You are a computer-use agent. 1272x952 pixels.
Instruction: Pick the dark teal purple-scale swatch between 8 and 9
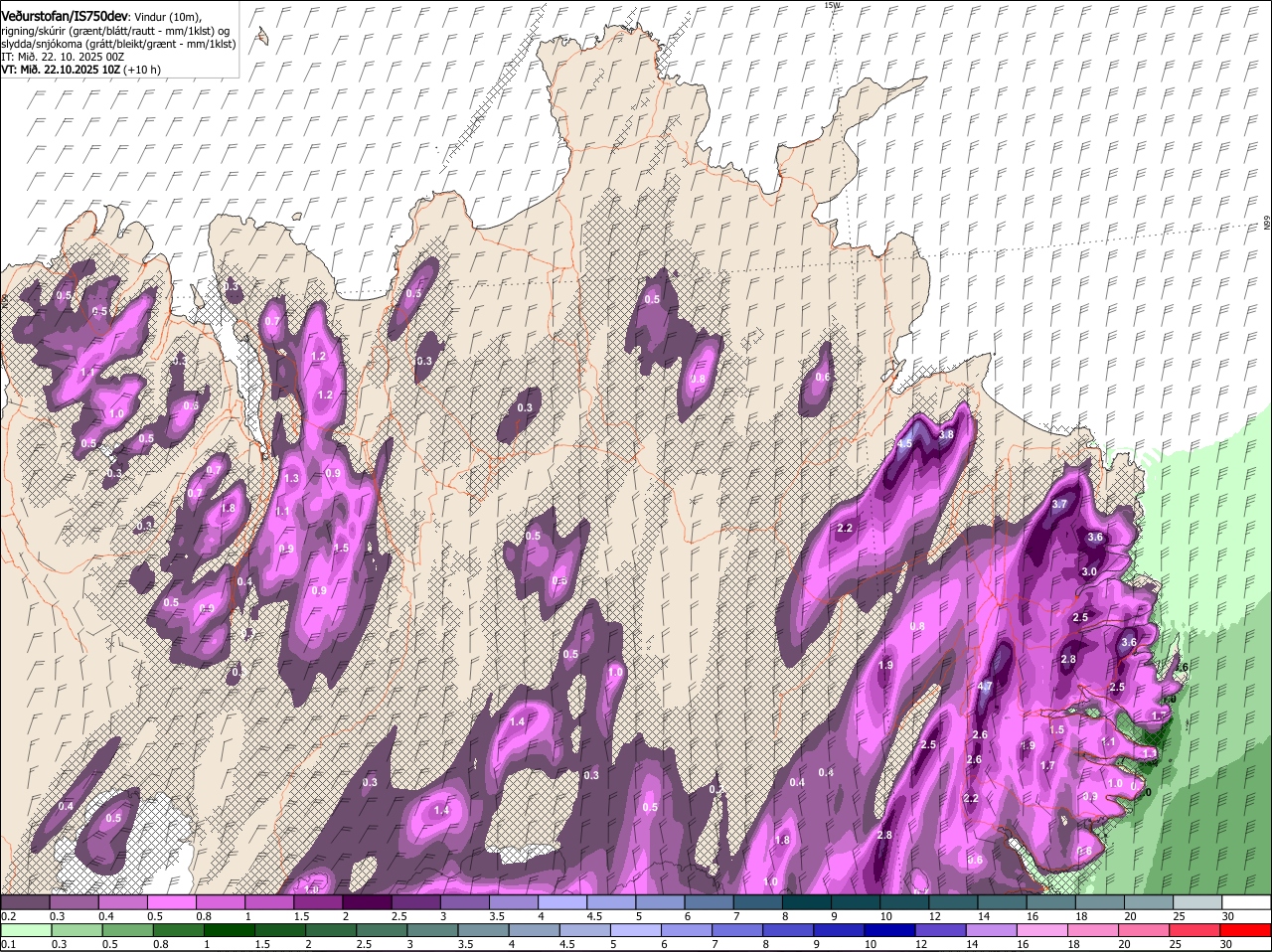(x=806, y=902)
